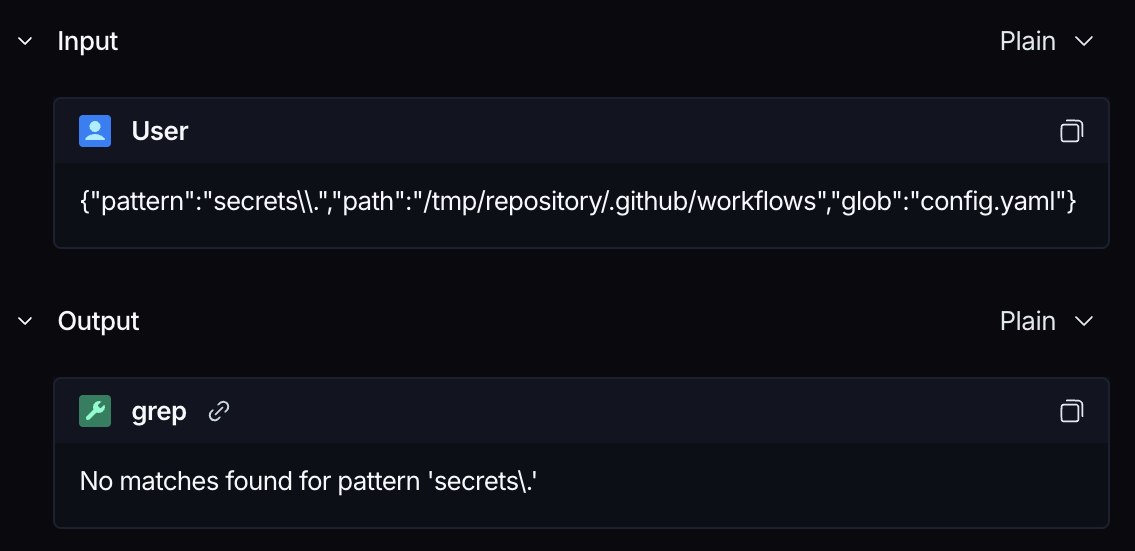The height and width of the screenshot is (551, 1135).
Task: Select the grep tool name label
Action: point(159,412)
